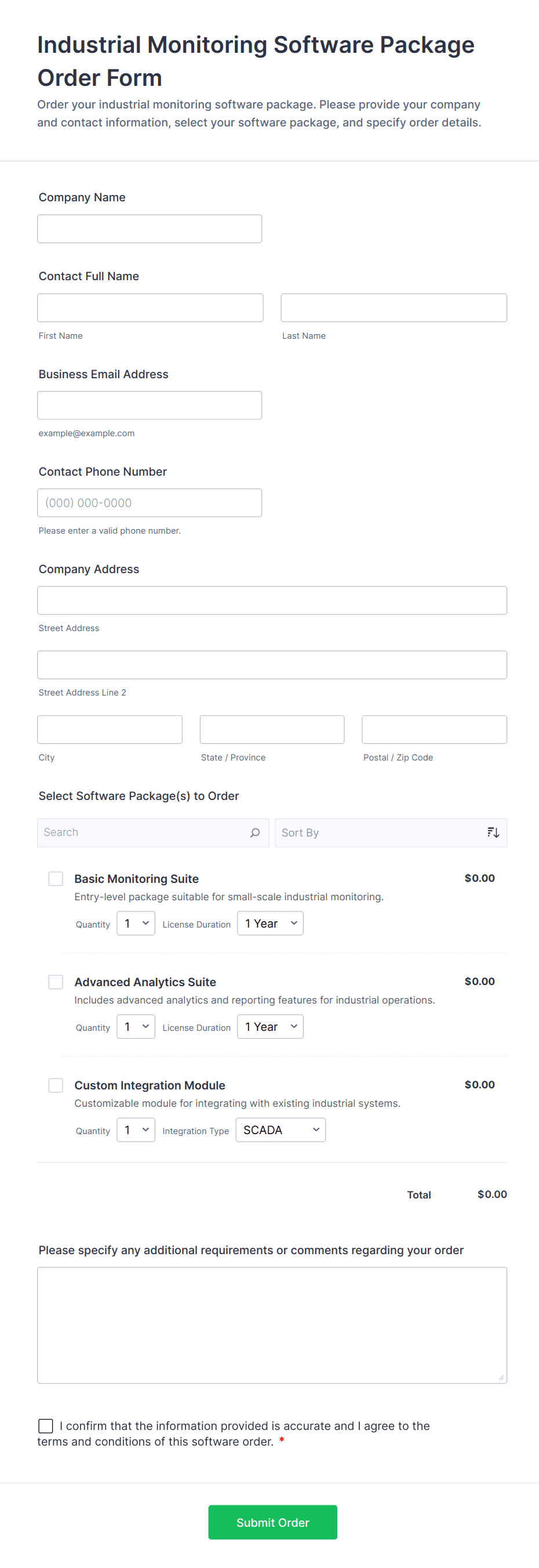Open the Integration Type SCADA dropdown

(281, 1130)
